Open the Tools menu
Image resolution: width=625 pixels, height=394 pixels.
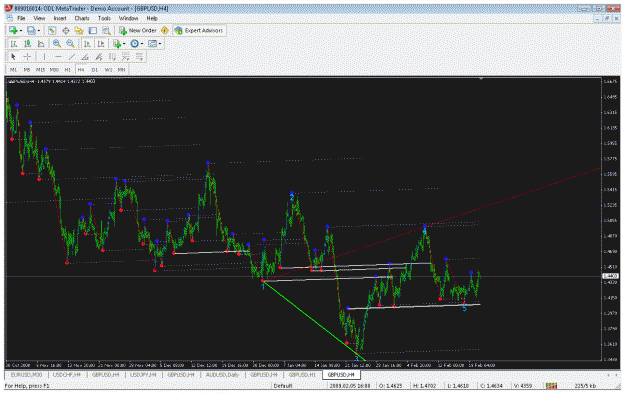[x=104, y=18]
